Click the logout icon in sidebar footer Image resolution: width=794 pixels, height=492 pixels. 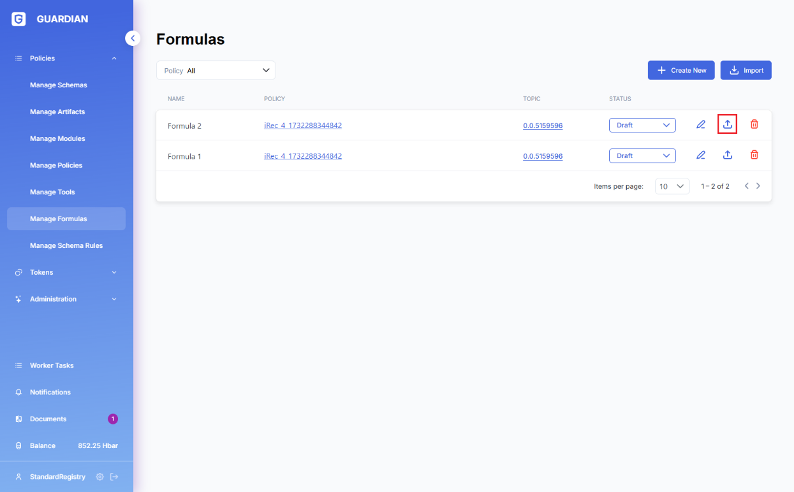click(114, 477)
